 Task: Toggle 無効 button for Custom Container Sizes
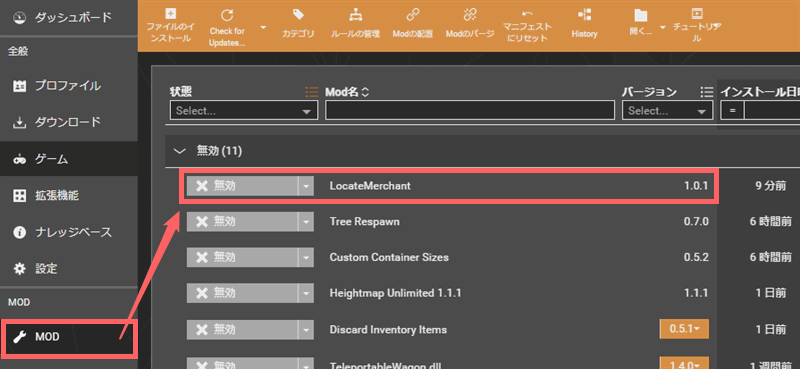point(242,257)
